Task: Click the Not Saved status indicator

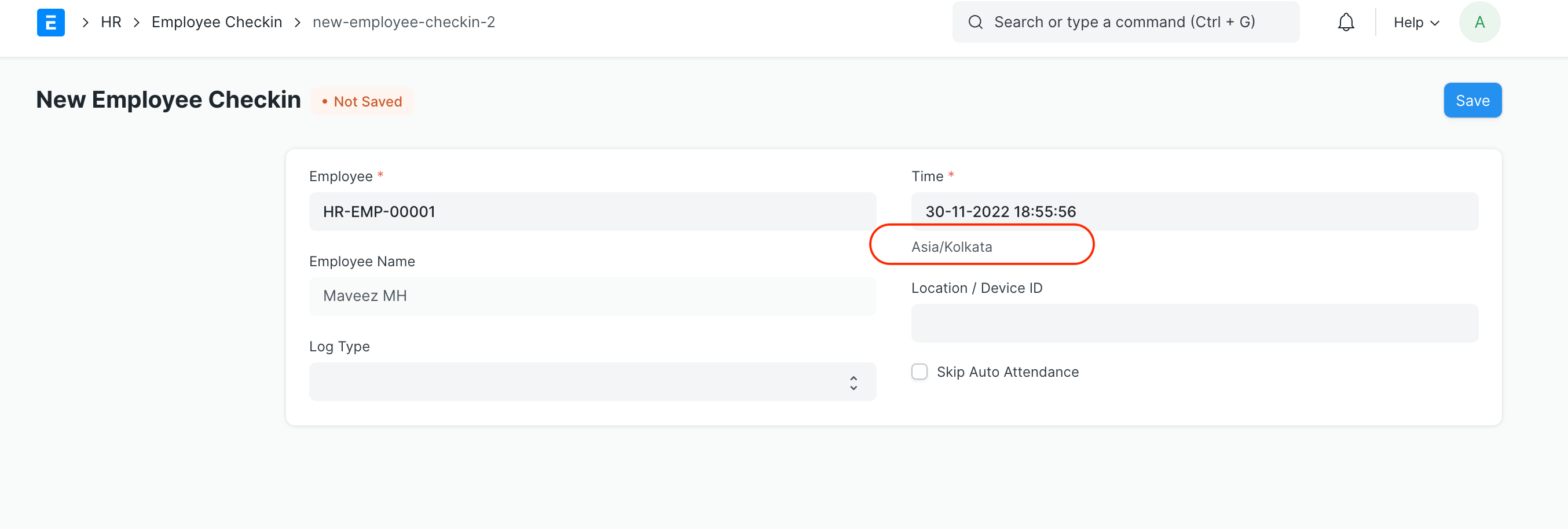Action: pos(363,101)
